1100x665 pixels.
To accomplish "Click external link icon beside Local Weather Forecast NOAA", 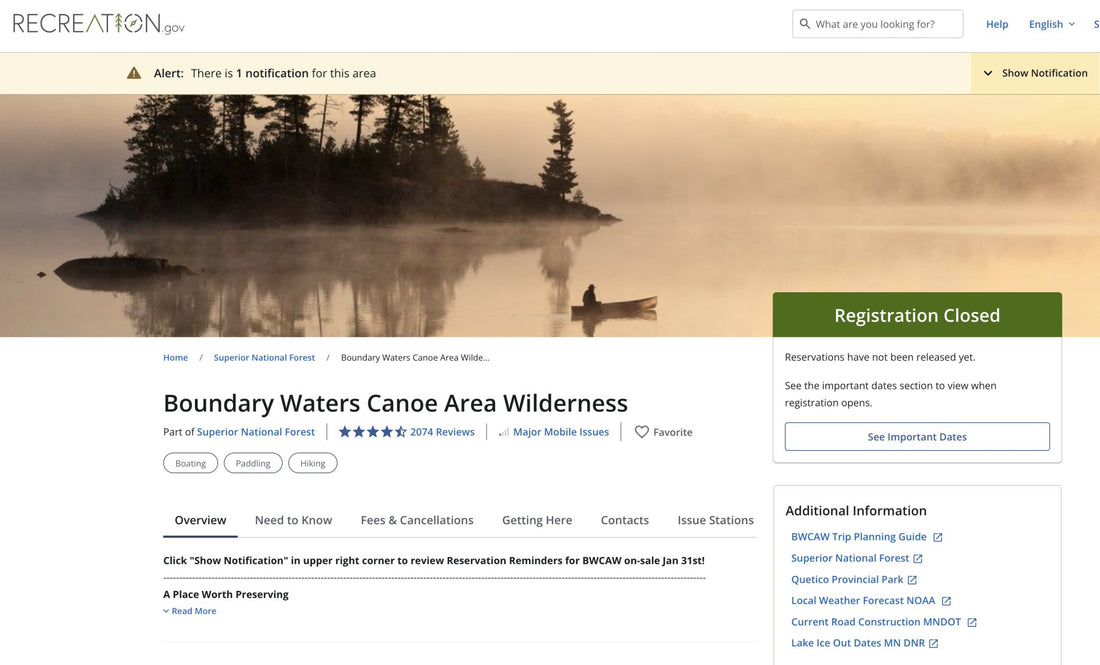I will (x=946, y=601).
